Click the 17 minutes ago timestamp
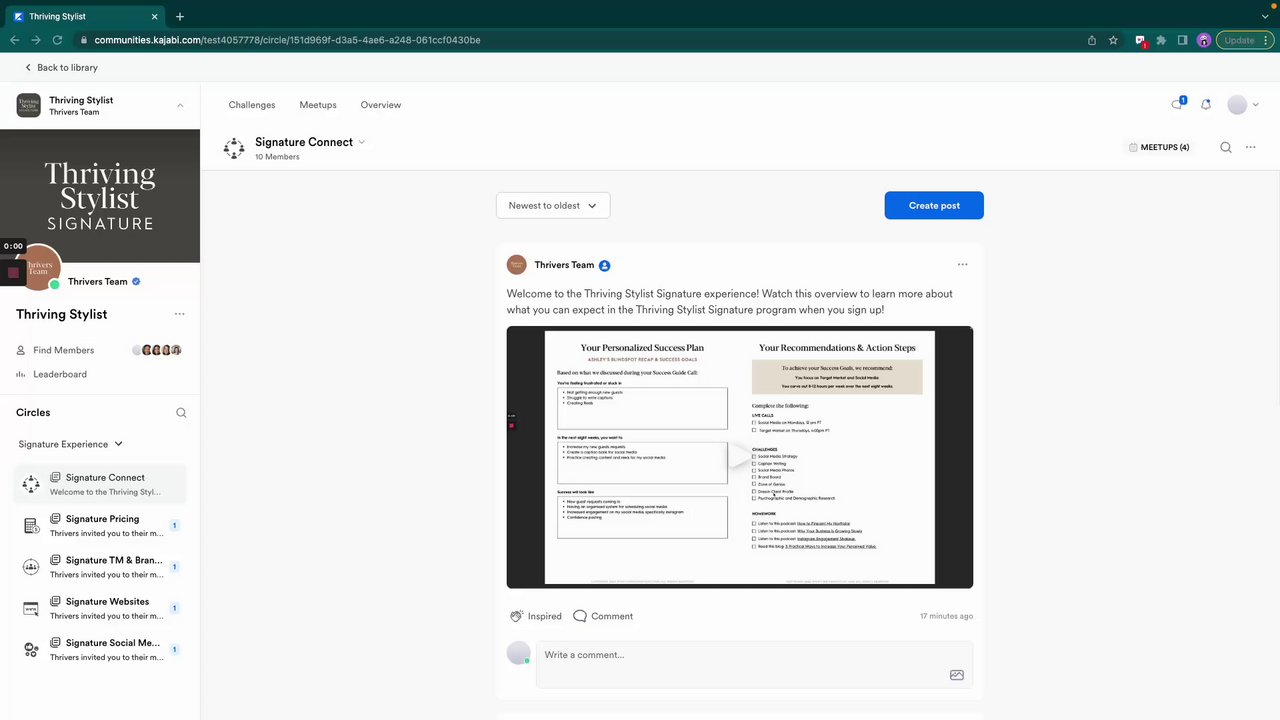Screen dimensions: 1280x720 coord(946,616)
